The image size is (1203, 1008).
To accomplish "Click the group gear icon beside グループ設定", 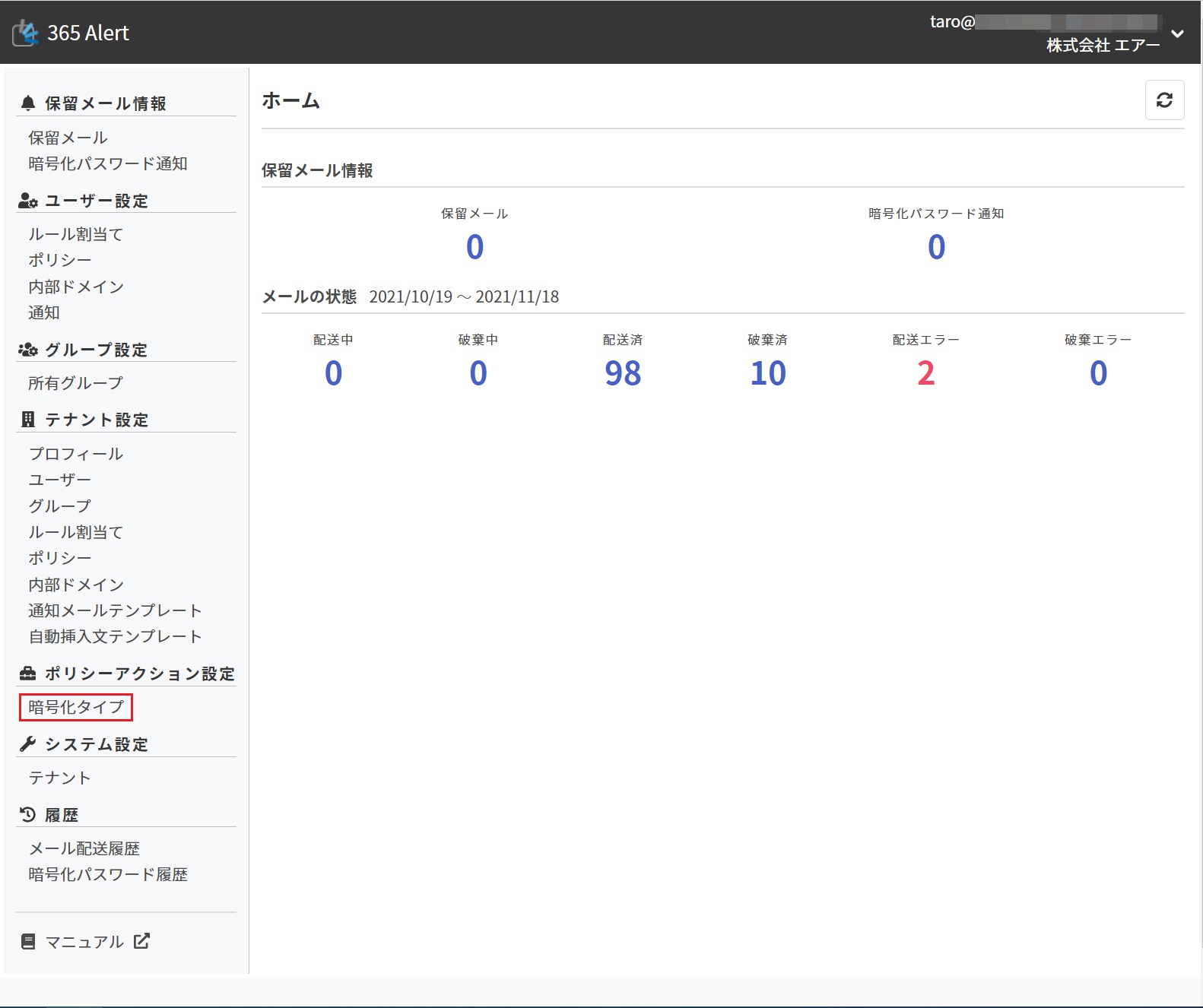I will [28, 350].
